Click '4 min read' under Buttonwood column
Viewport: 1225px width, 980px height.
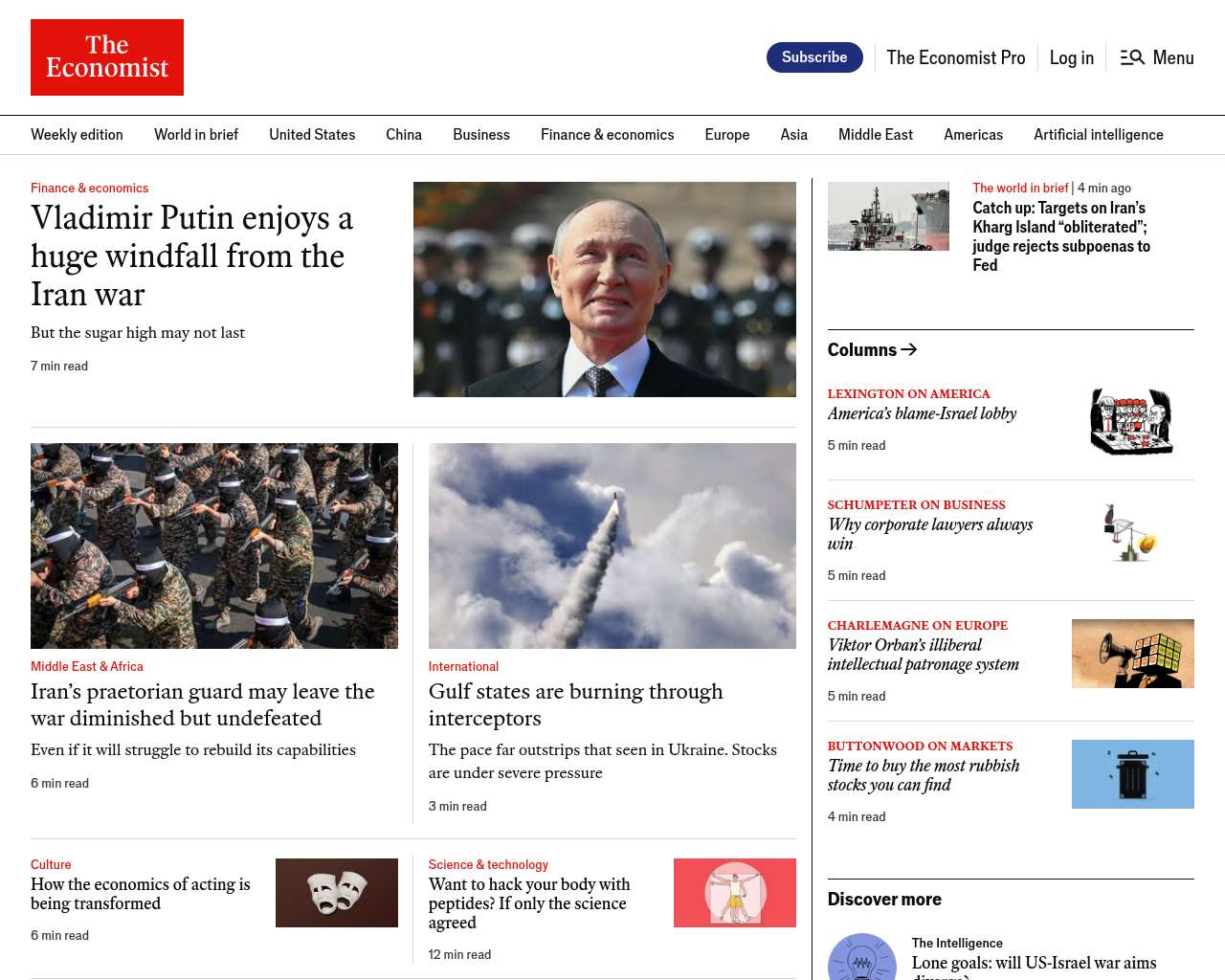tap(857, 816)
